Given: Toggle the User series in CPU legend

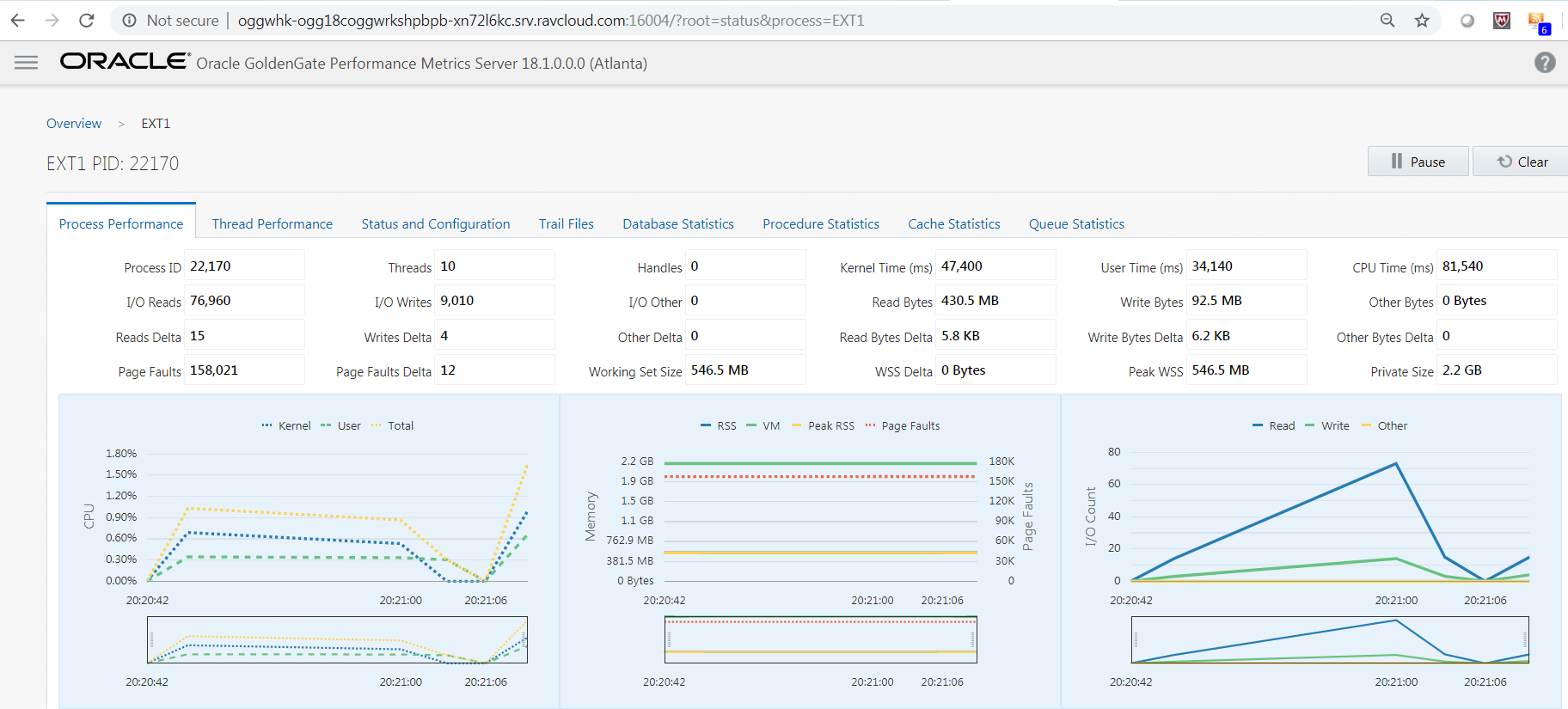Looking at the screenshot, I should pyautogui.click(x=341, y=425).
